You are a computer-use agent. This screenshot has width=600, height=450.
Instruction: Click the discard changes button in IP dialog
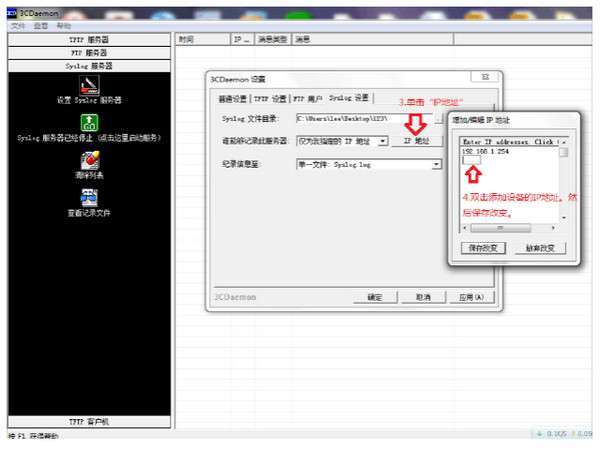tap(540, 248)
